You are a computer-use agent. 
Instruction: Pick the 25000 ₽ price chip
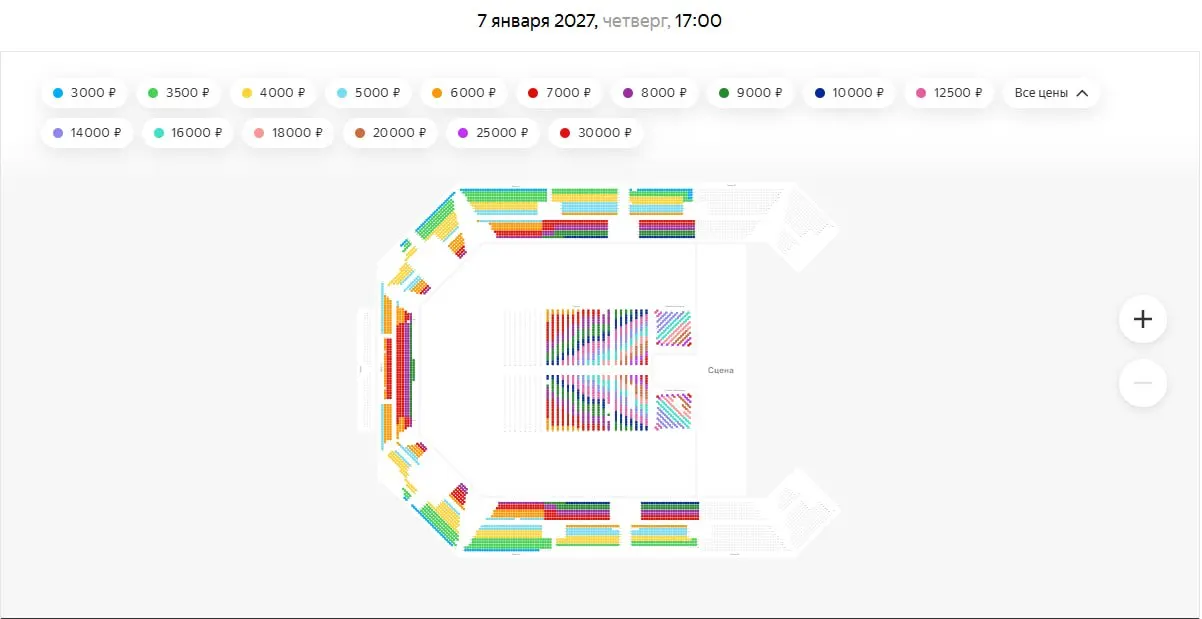coord(492,133)
